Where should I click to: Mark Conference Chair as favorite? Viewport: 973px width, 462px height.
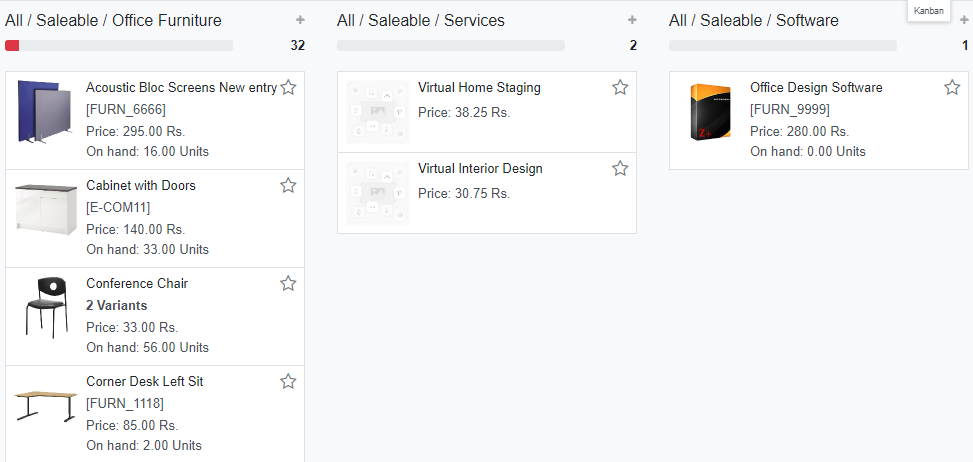point(288,284)
